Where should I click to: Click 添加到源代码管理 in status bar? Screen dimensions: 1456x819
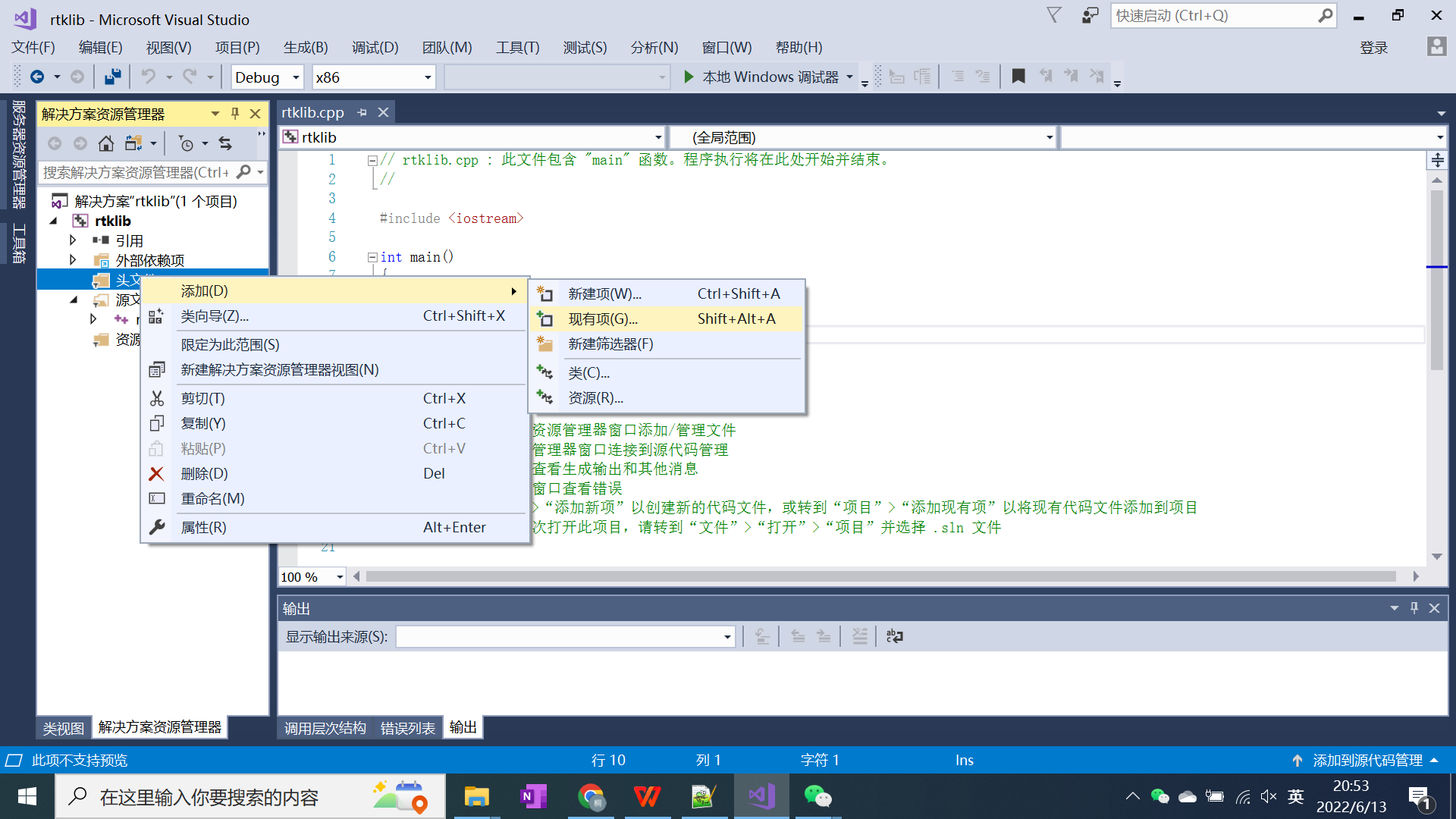click(1367, 760)
